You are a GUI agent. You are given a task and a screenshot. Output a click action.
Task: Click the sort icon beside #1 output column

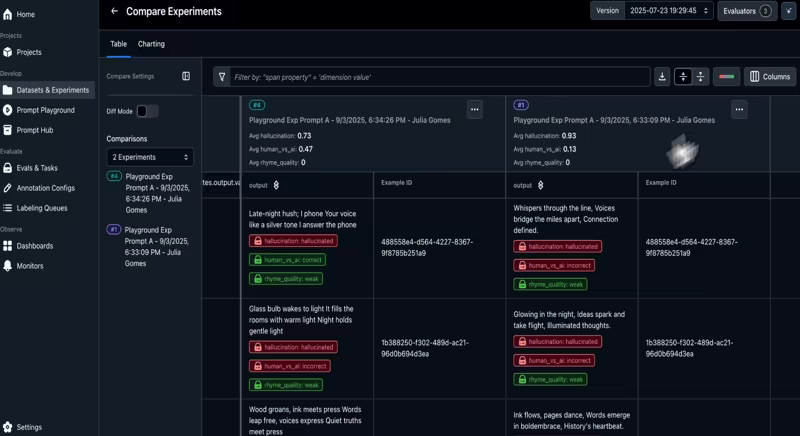540,185
